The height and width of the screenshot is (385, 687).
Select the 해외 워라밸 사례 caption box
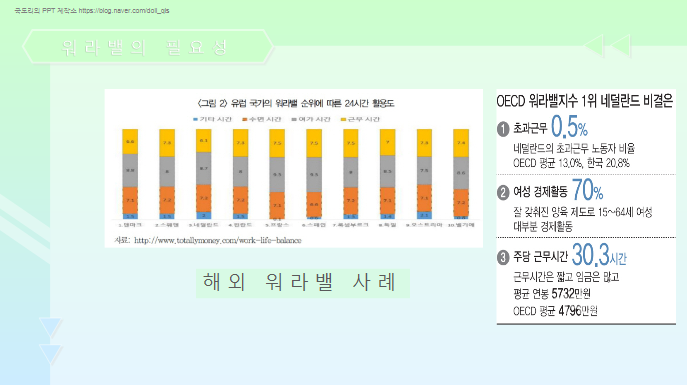303,283
